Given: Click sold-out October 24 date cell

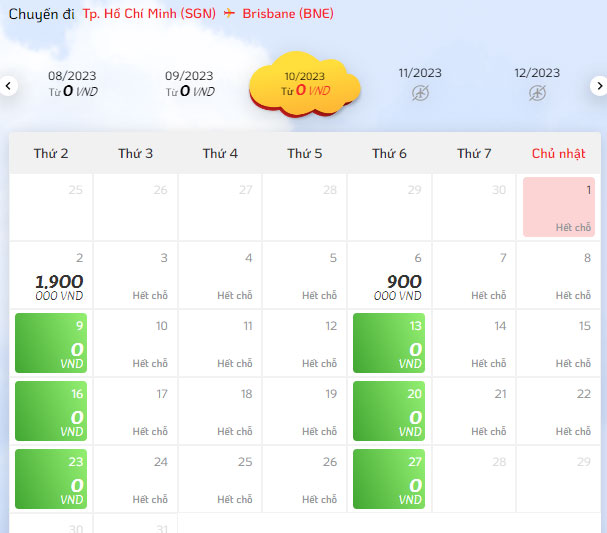Looking at the screenshot, I should (x=135, y=479).
